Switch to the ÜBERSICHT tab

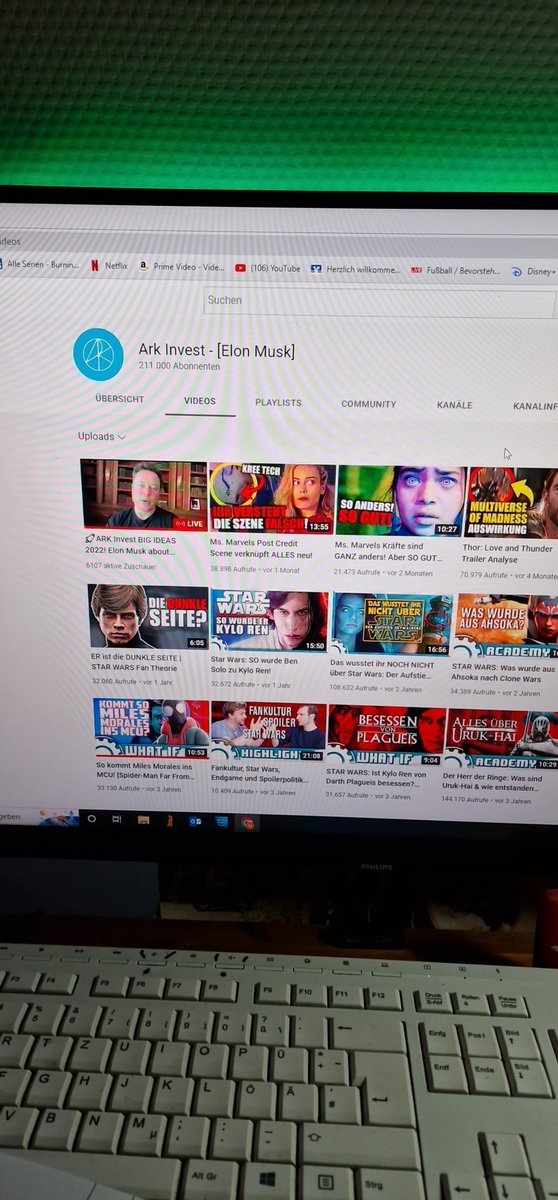click(x=119, y=399)
